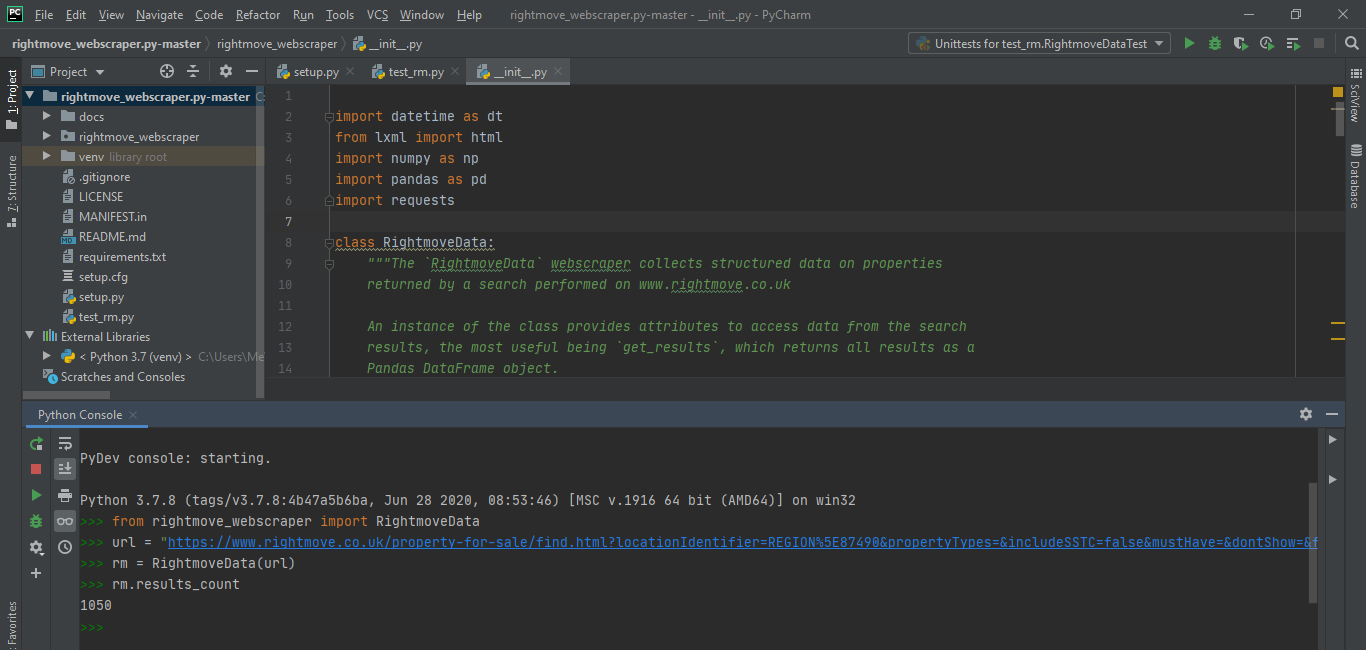Toggle soft-wrap in the console

[x=65, y=443]
